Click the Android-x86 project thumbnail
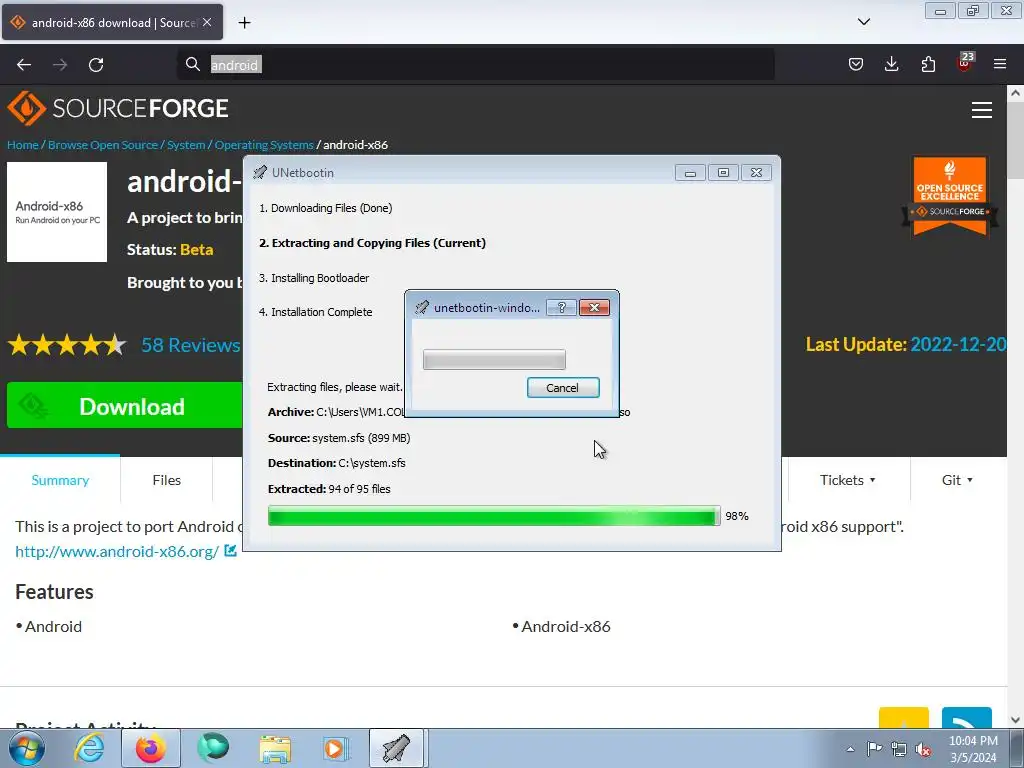1024x768 pixels. click(x=57, y=212)
